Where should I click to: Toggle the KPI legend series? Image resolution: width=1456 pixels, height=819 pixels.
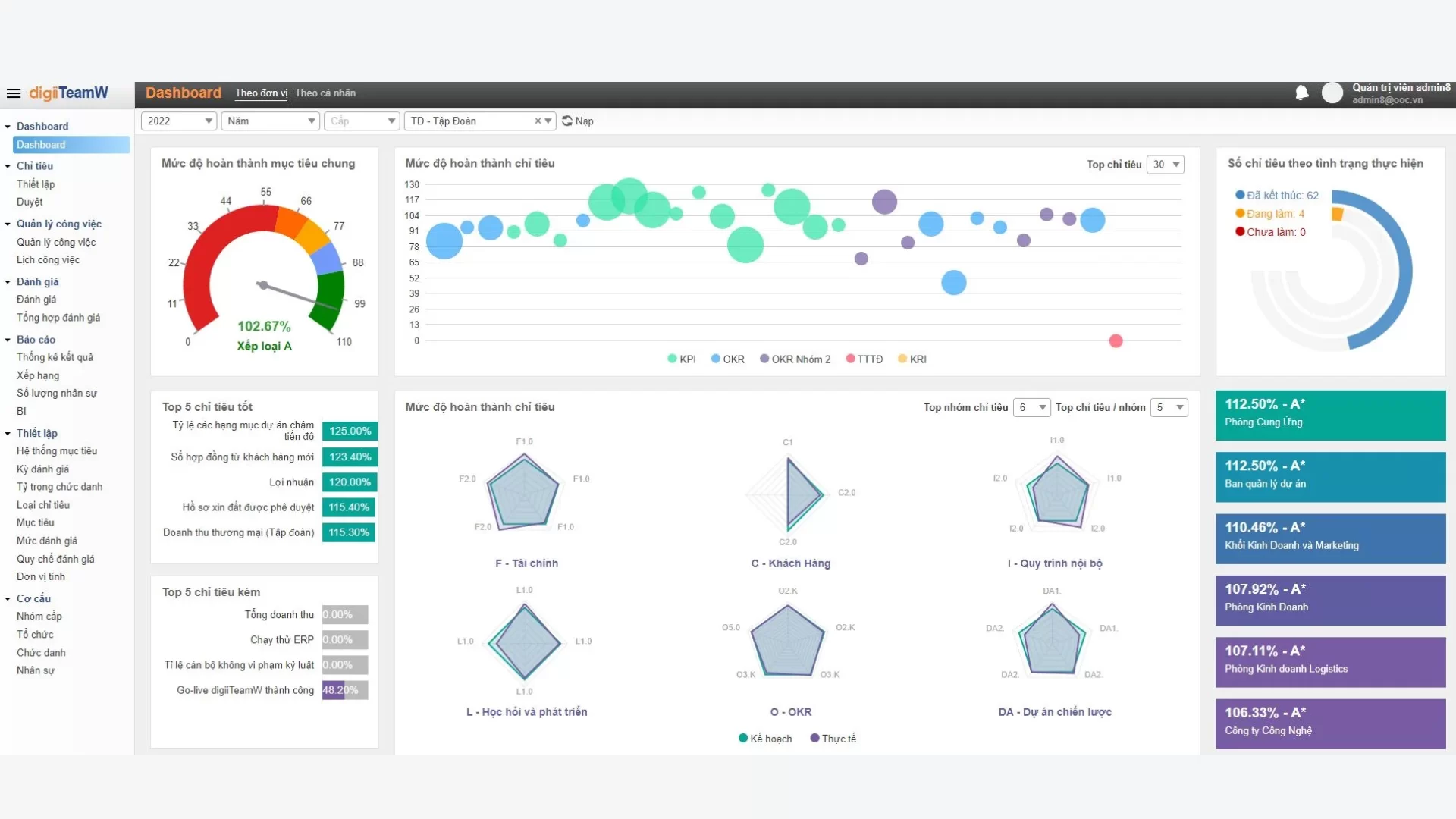pyautogui.click(x=681, y=359)
